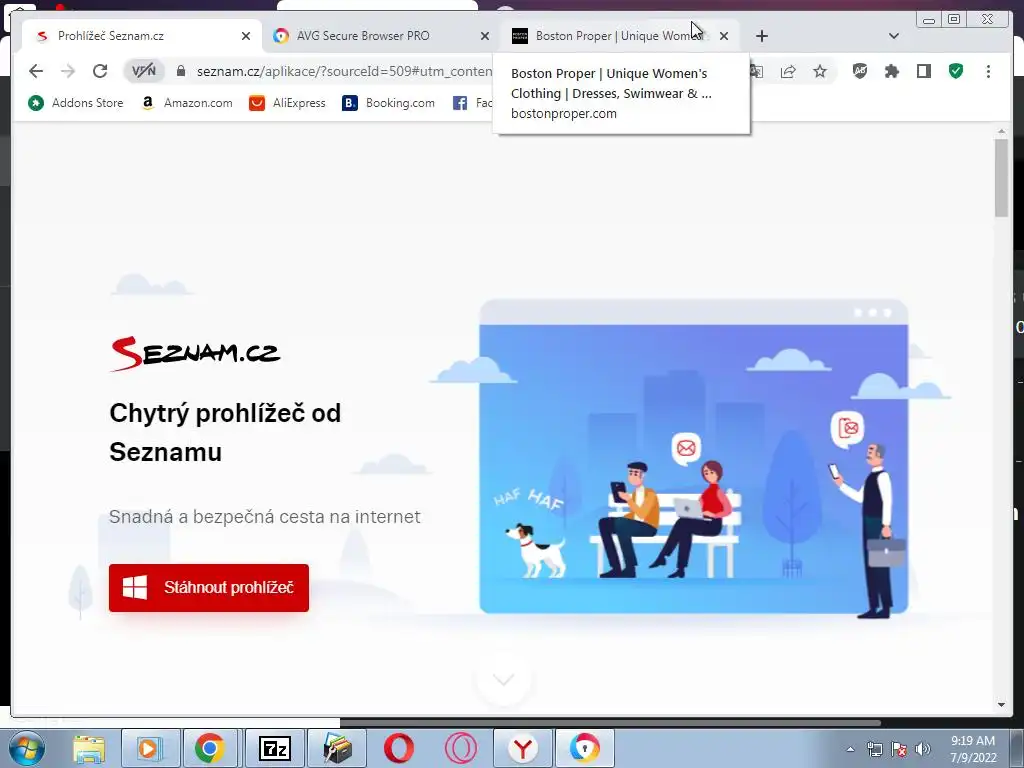Open the extensions puzzle icon
Screen dimensions: 1024x768
pyautogui.click(x=891, y=71)
